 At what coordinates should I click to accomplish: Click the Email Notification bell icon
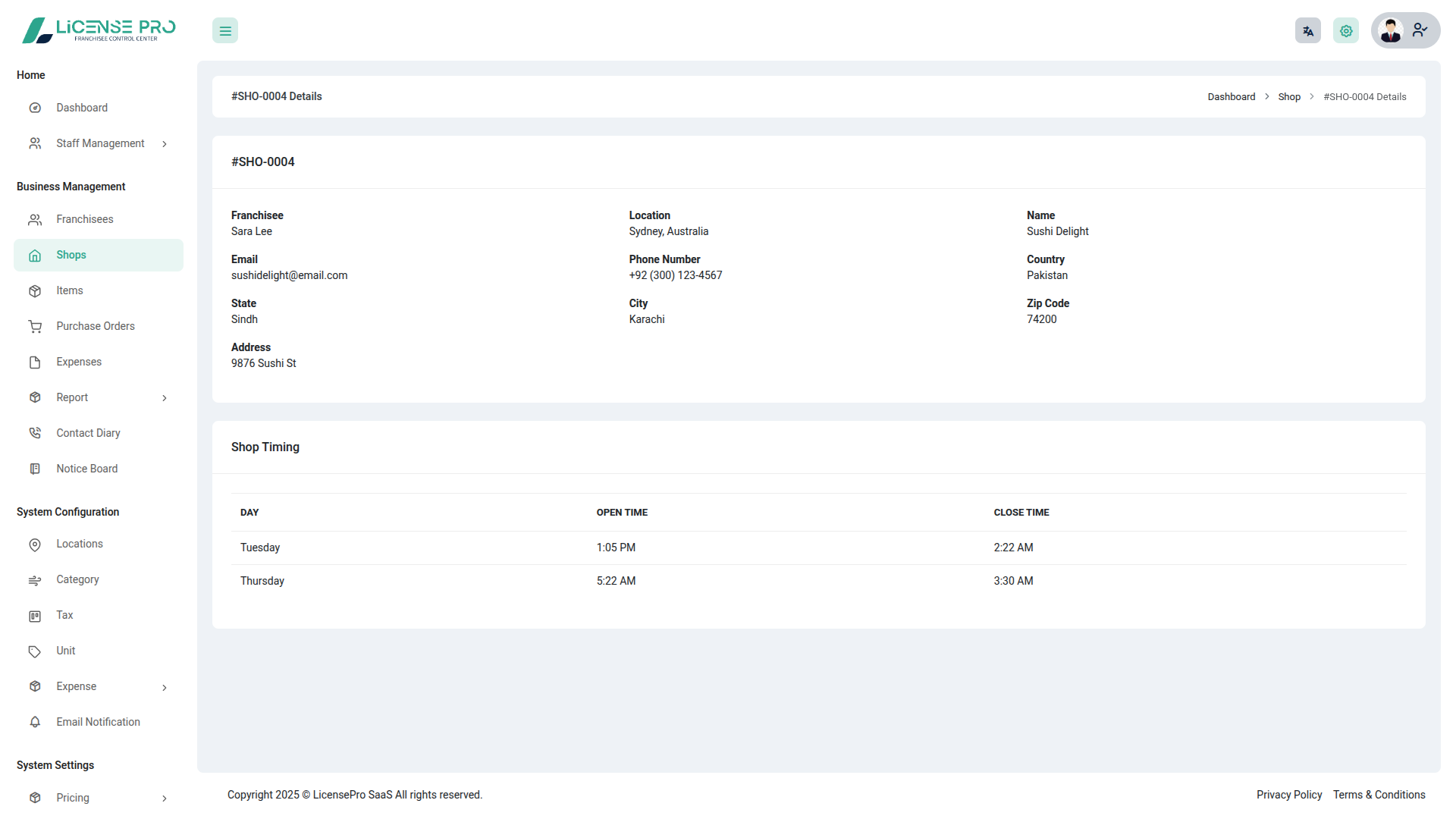click(x=35, y=722)
